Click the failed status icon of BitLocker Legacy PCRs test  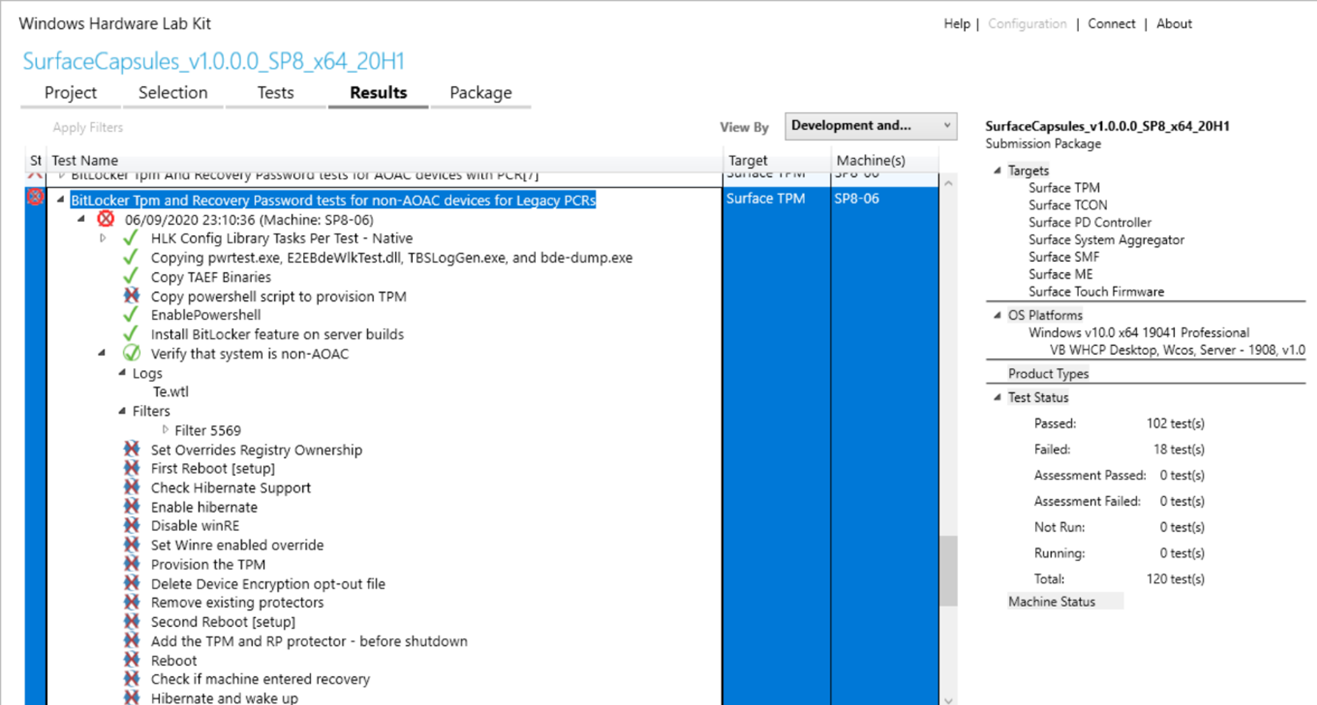click(35, 198)
